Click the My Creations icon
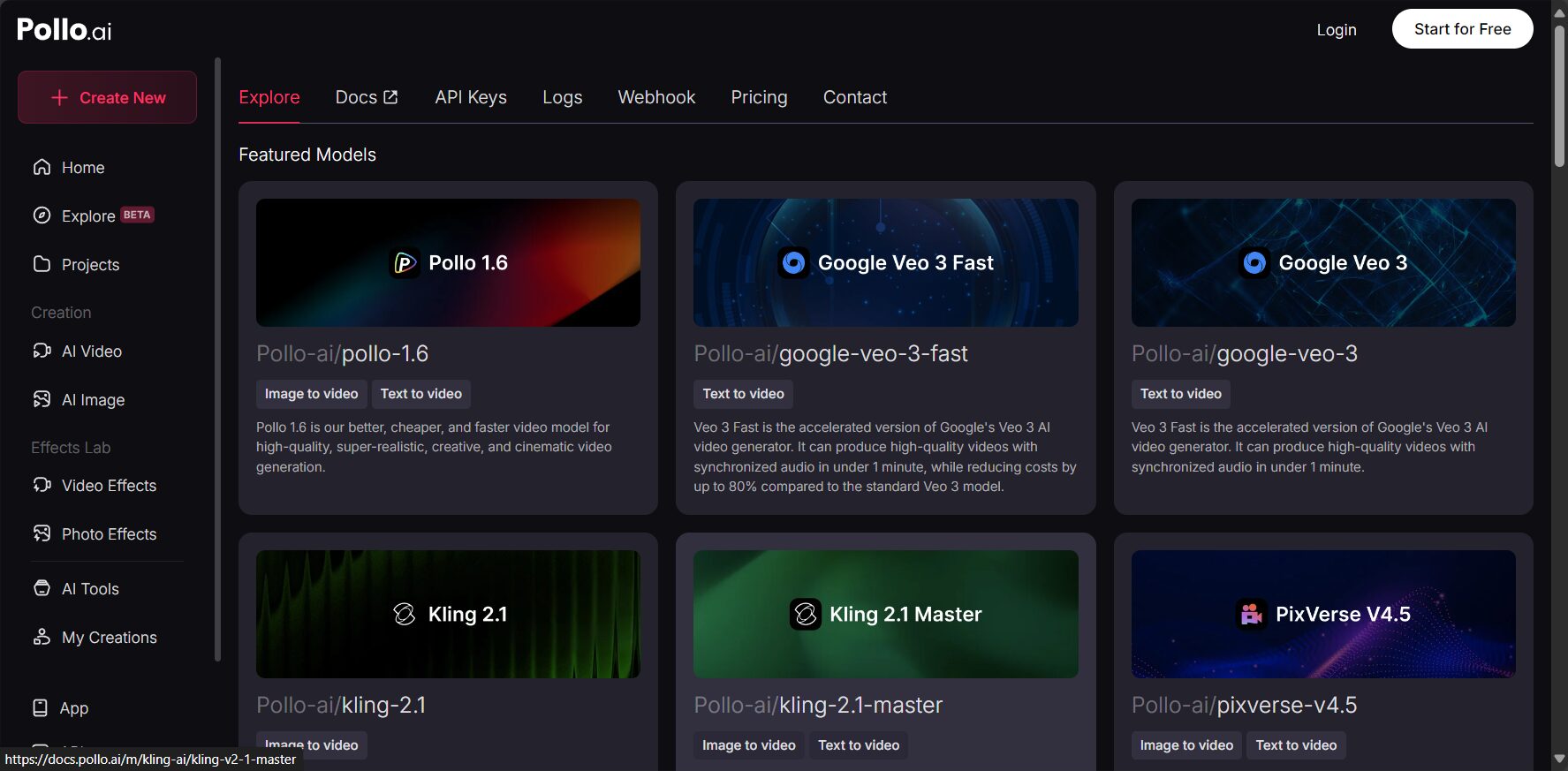The image size is (1568, 771). 42,637
